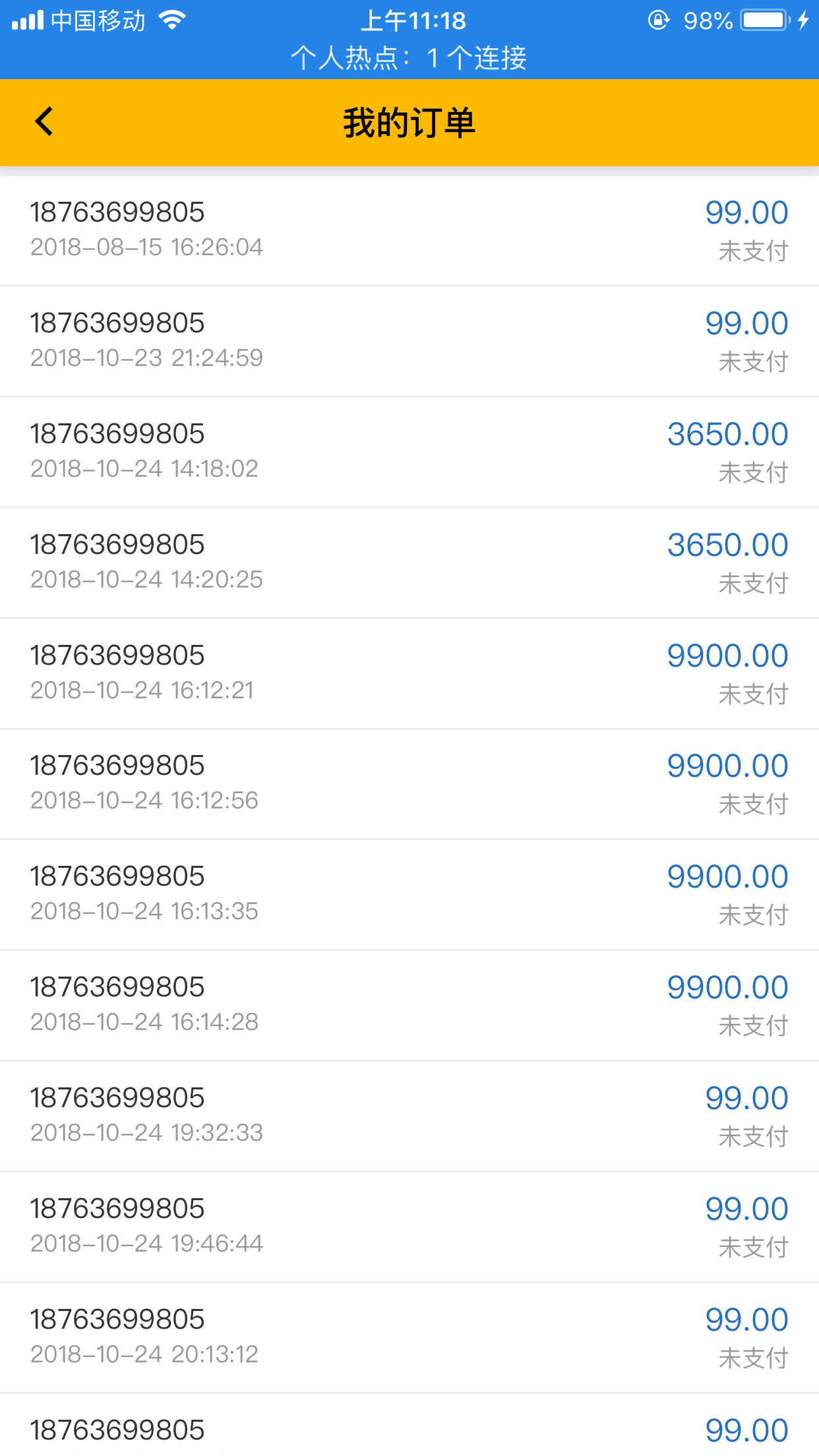Open the order dated 2018-10-24 16:12:21

click(409, 673)
